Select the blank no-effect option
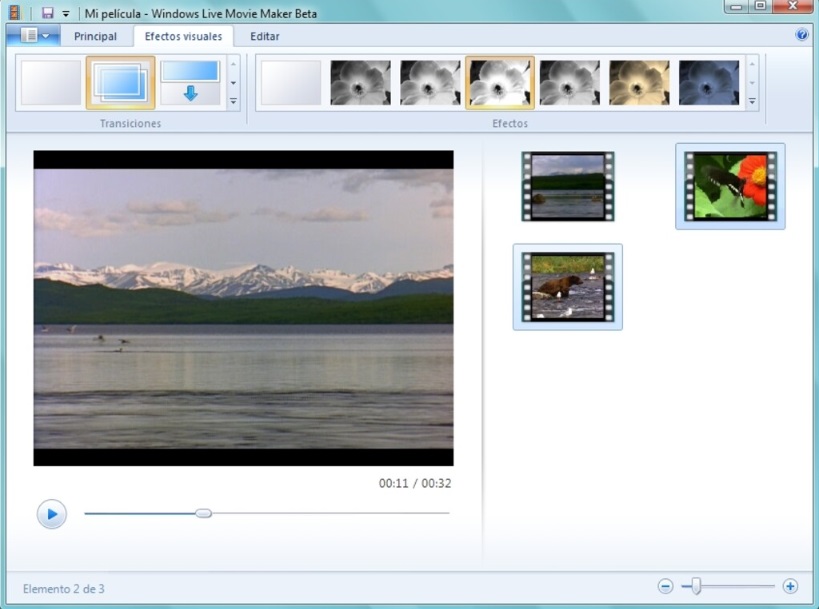 [291, 83]
